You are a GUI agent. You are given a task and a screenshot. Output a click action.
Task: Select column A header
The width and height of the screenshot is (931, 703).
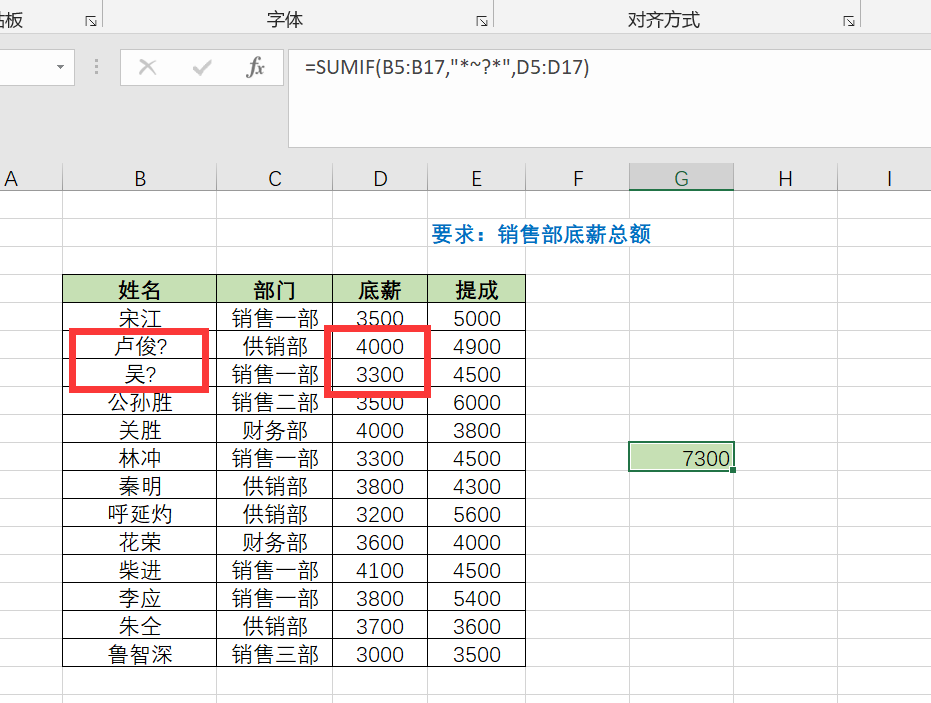(31, 178)
